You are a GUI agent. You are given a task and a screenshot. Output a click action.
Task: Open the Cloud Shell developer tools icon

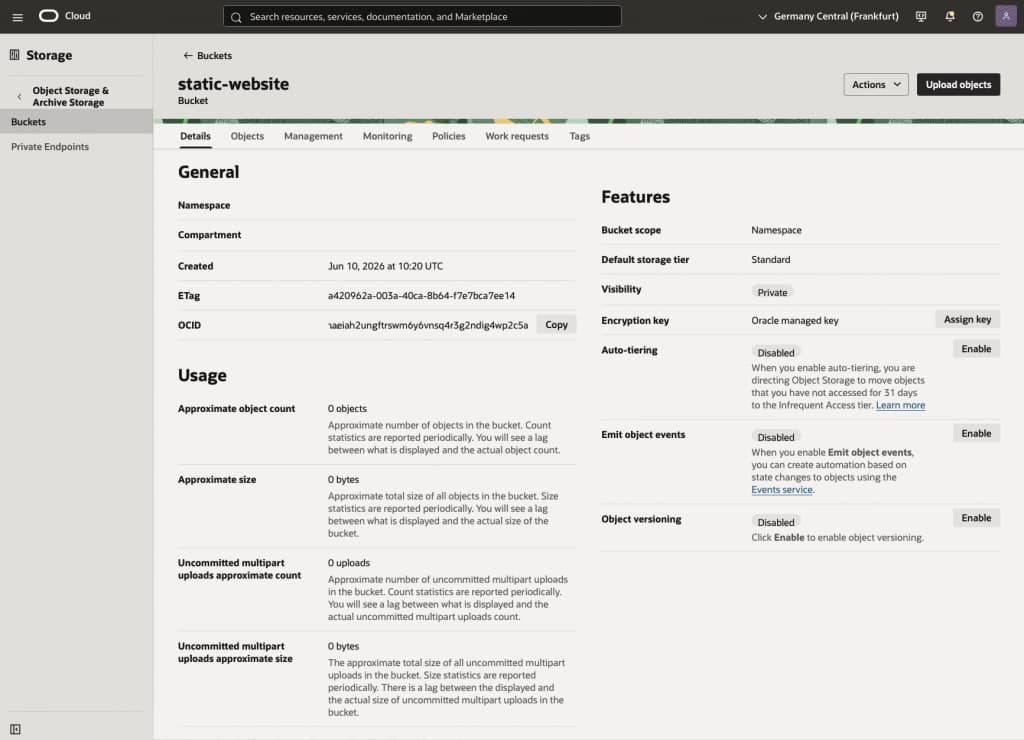coord(921,16)
